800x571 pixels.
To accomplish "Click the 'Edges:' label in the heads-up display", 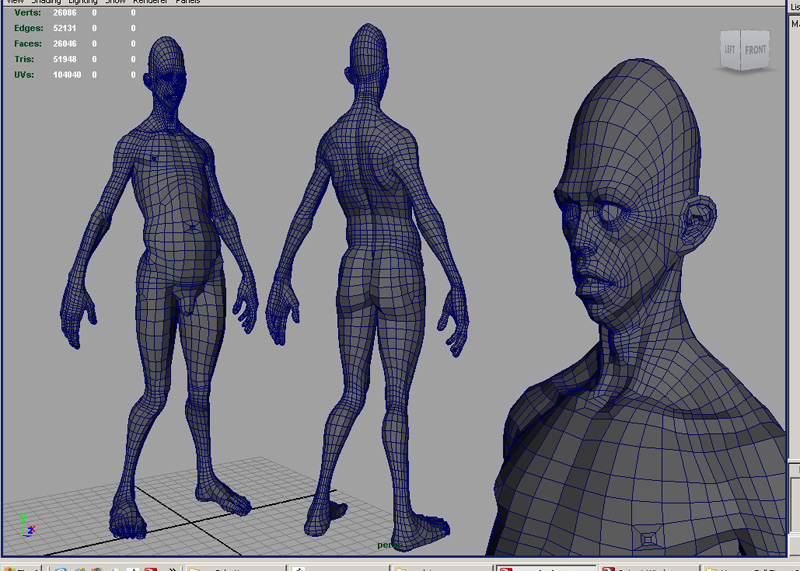I will (29, 28).
